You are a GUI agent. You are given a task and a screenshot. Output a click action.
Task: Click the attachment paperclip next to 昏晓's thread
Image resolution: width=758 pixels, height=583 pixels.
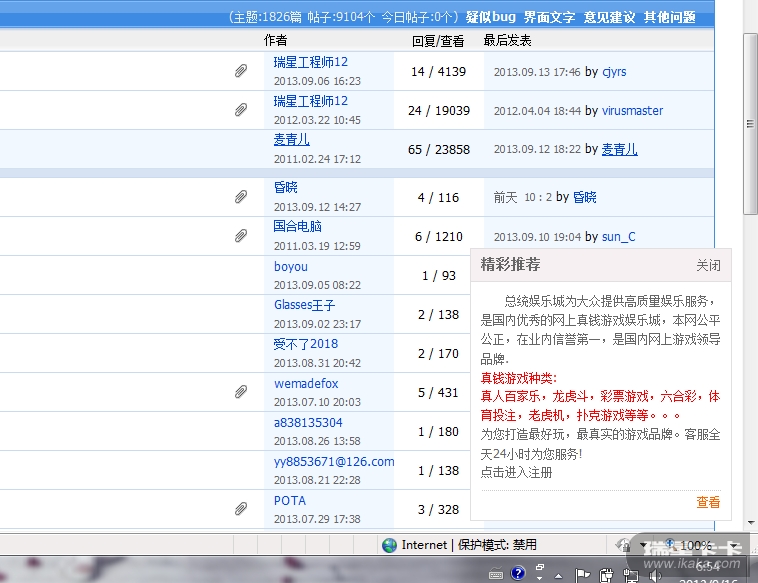[241, 197]
